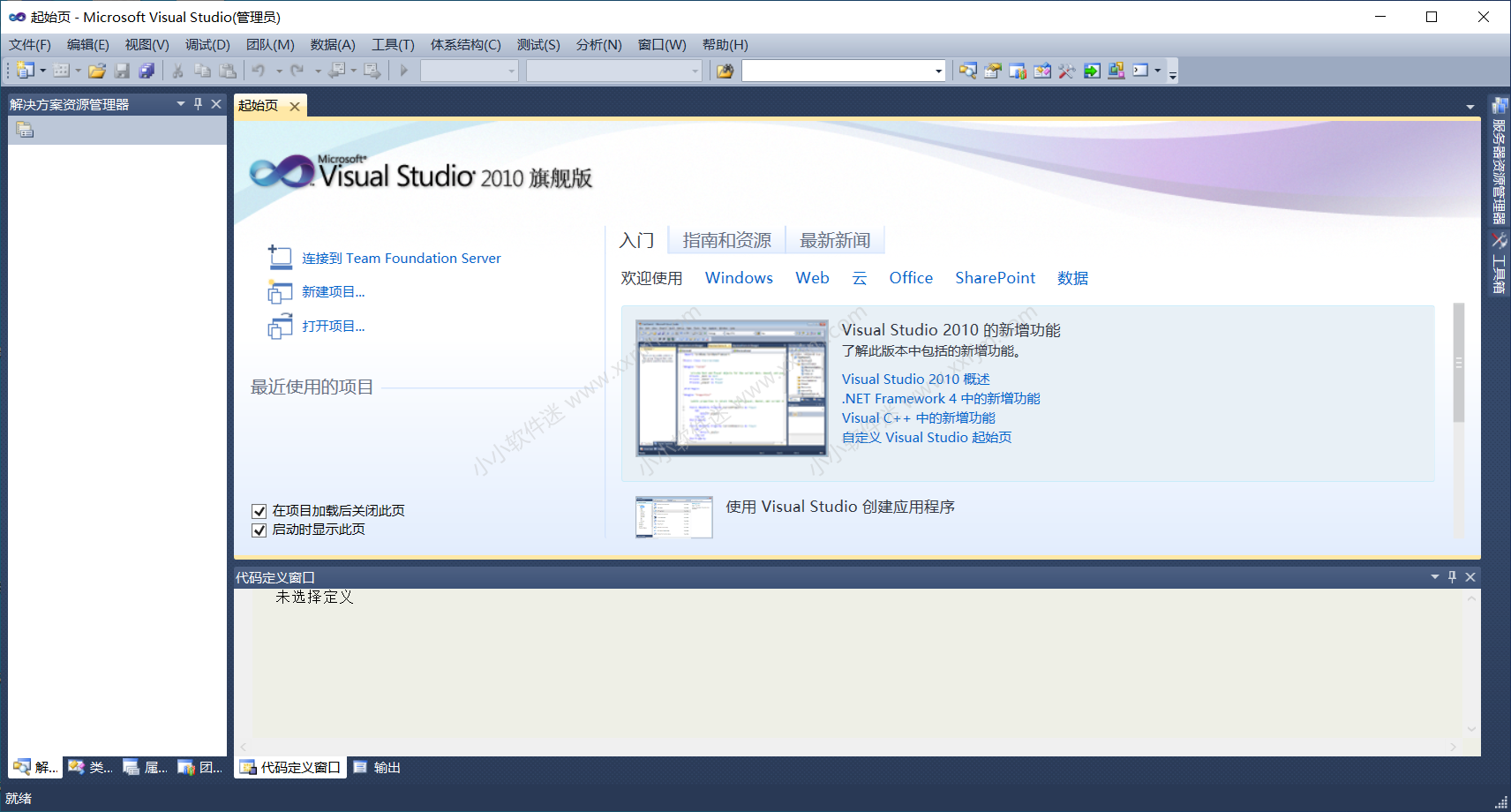Open the Command Window icon's dropdown arrow
The width and height of the screenshot is (1511, 812).
[x=1157, y=71]
